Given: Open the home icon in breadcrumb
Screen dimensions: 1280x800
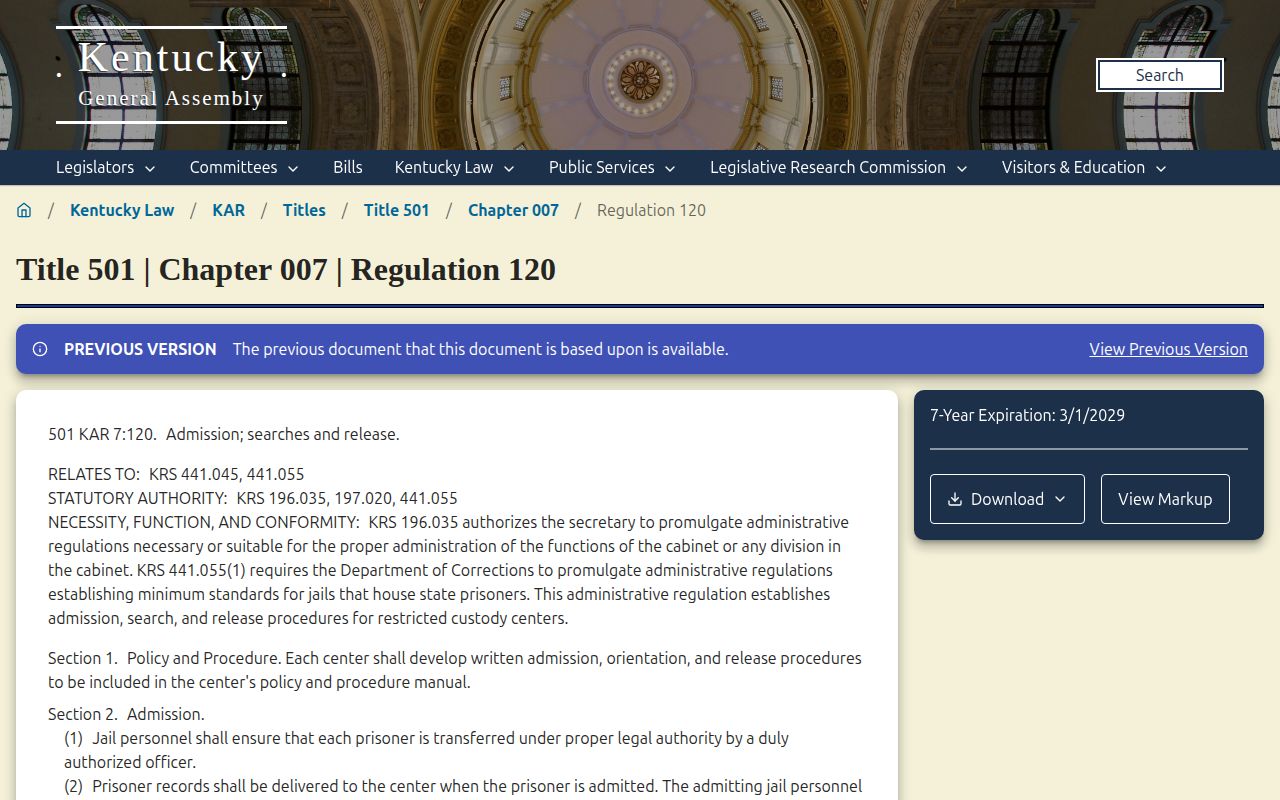Looking at the screenshot, I should click(x=24, y=210).
